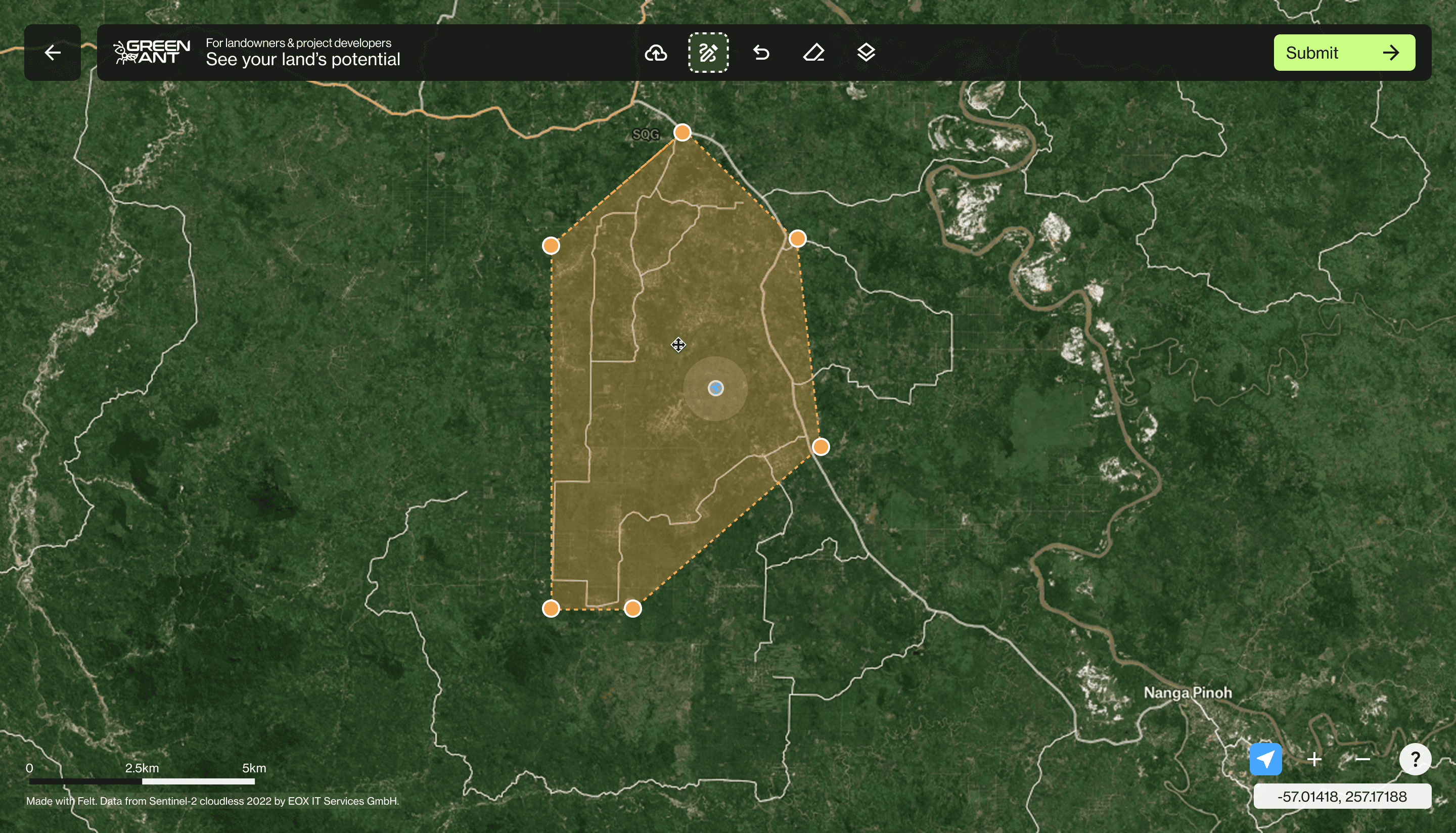Click the SQG map label

(x=645, y=134)
